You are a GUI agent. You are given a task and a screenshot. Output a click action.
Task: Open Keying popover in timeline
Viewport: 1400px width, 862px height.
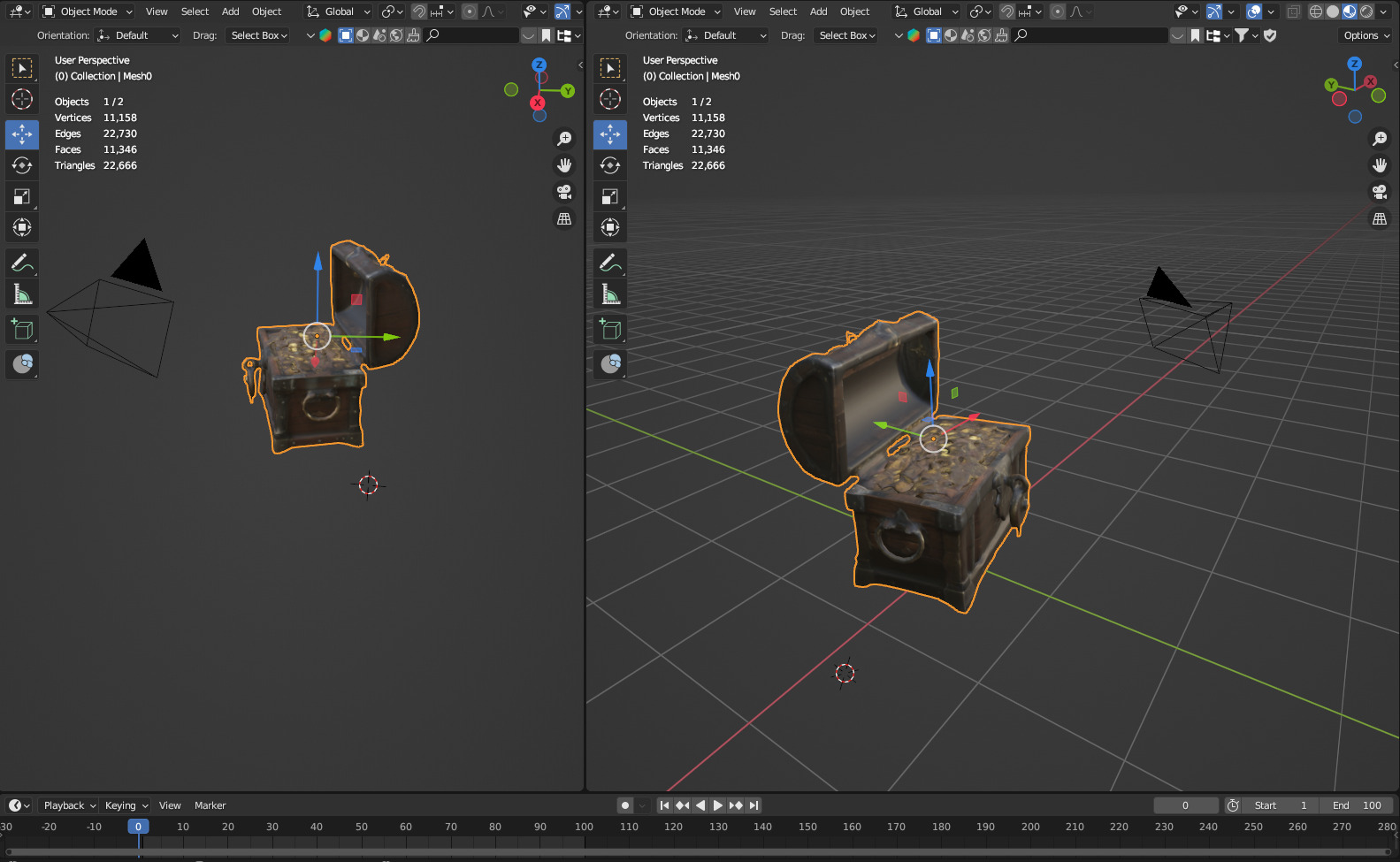126,805
